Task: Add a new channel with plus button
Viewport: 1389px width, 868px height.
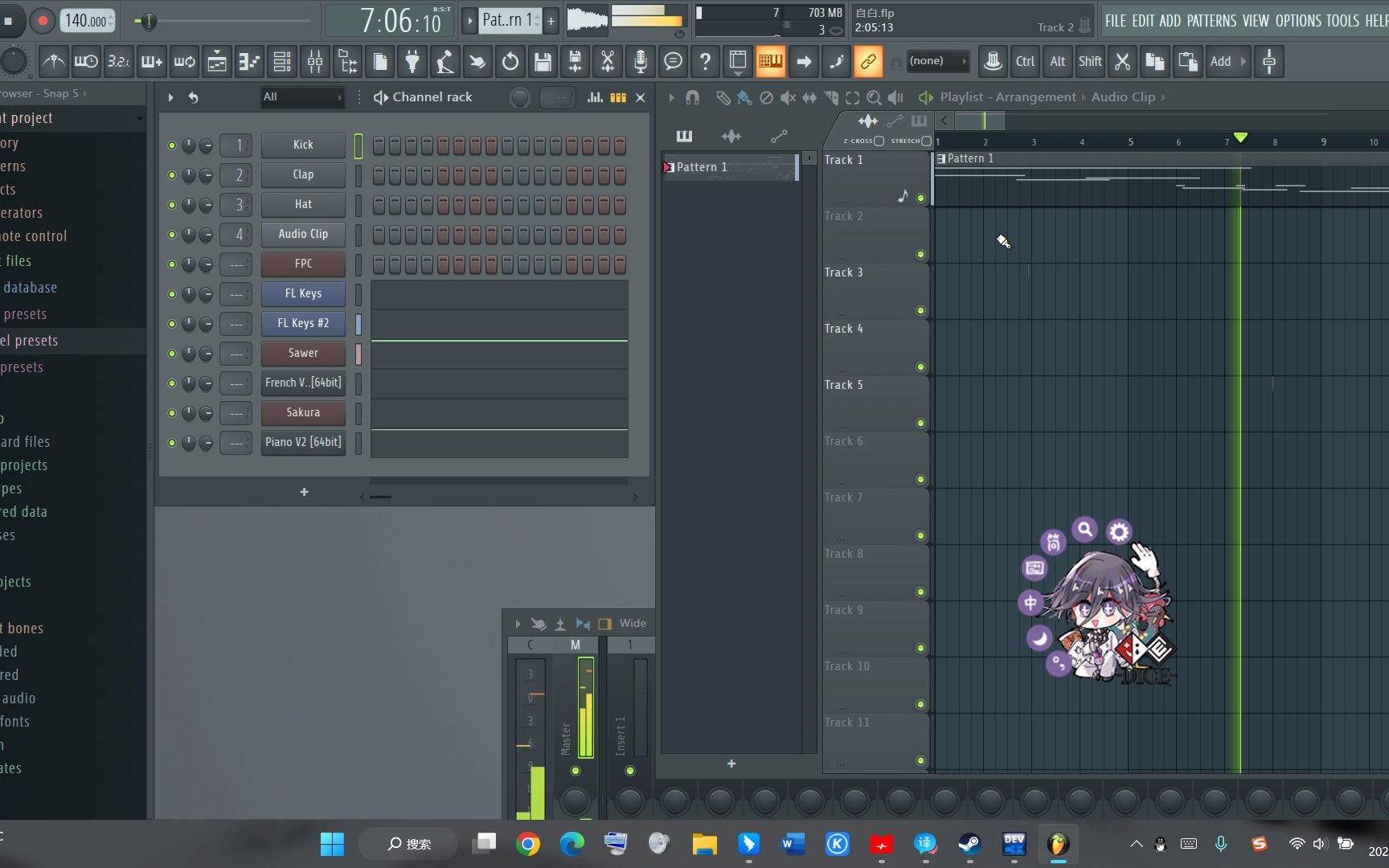Action: pos(304,493)
